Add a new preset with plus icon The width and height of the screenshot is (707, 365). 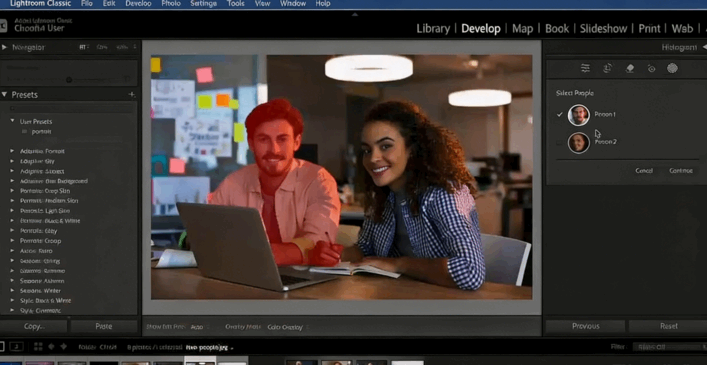point(132,94)
